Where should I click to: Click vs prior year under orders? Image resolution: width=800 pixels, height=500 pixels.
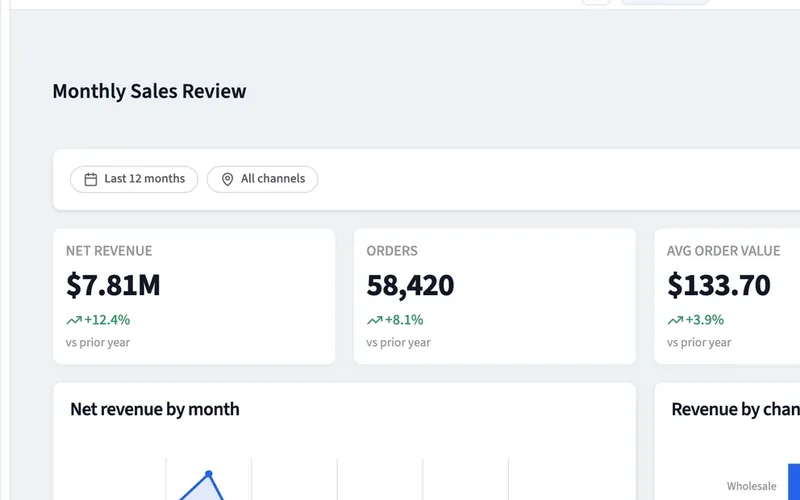pyautogui.click(x=398, y=342)
